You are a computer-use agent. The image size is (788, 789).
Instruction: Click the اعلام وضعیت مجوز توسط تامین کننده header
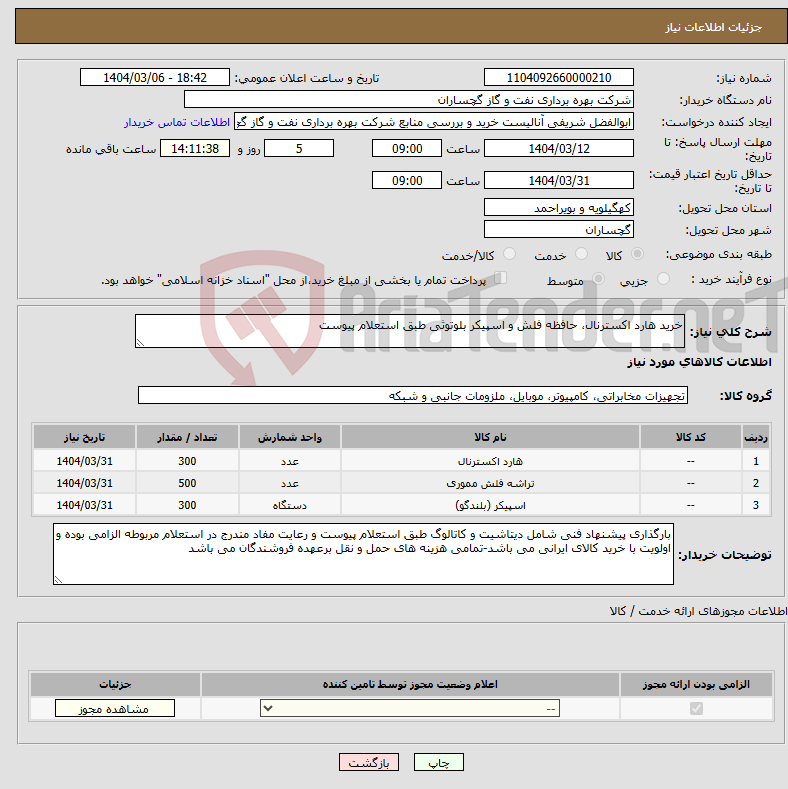point(410,684)
